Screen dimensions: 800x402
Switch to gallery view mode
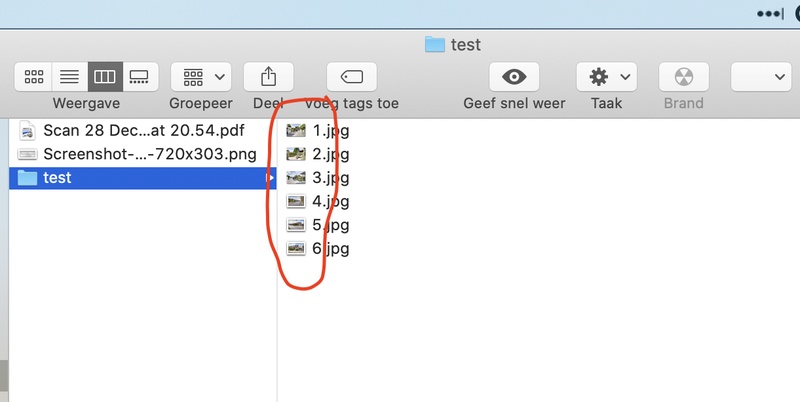pyautogui.click(x=139, y=76)
